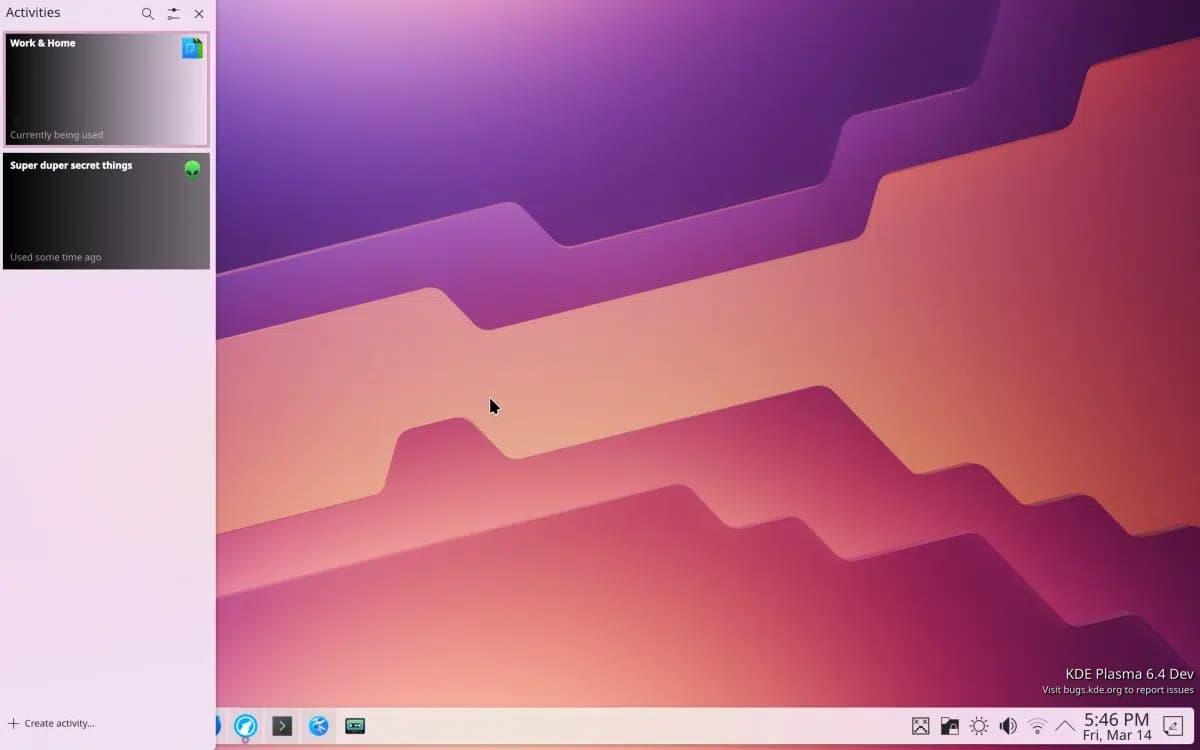Image resolution: width=1200 pixels, height=750 pixels.
Task: Launch the Konsole terminal from the taskbar
Action: (x=282, y=726)
